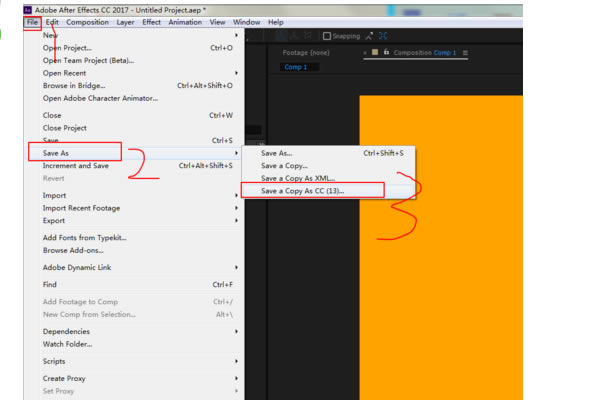Image resolution: width=600 pixels, height=400 pixels.
Task: Expand the Import Recent Footage submenu
Action: (236, 208)
